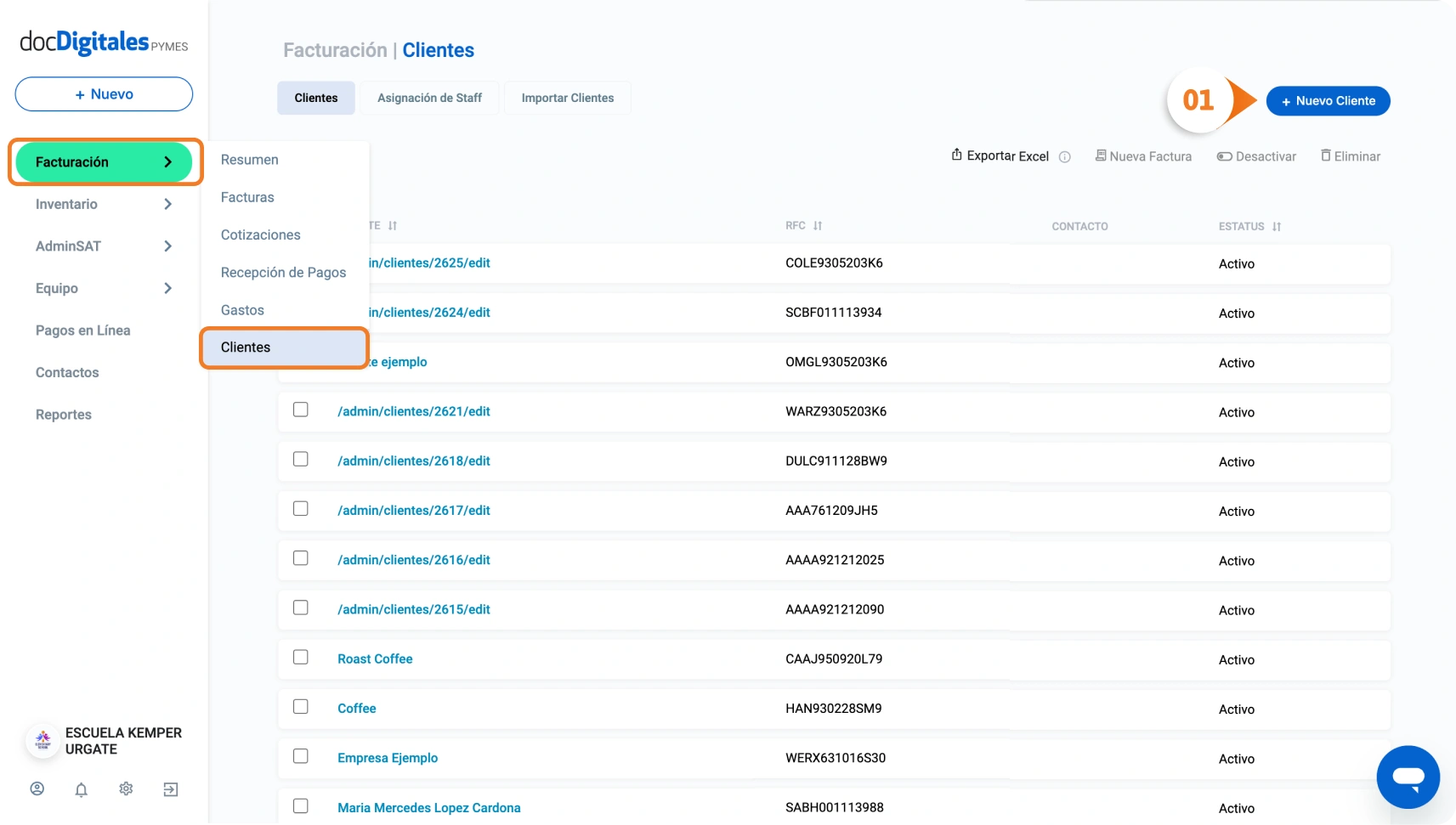1456x825 pixels.
Task: Click the RFC value CAAJ950920L79
Action: coord(834,659)
